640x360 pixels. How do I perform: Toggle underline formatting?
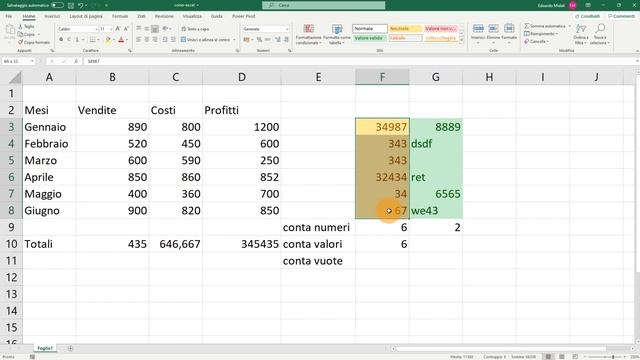77,40
